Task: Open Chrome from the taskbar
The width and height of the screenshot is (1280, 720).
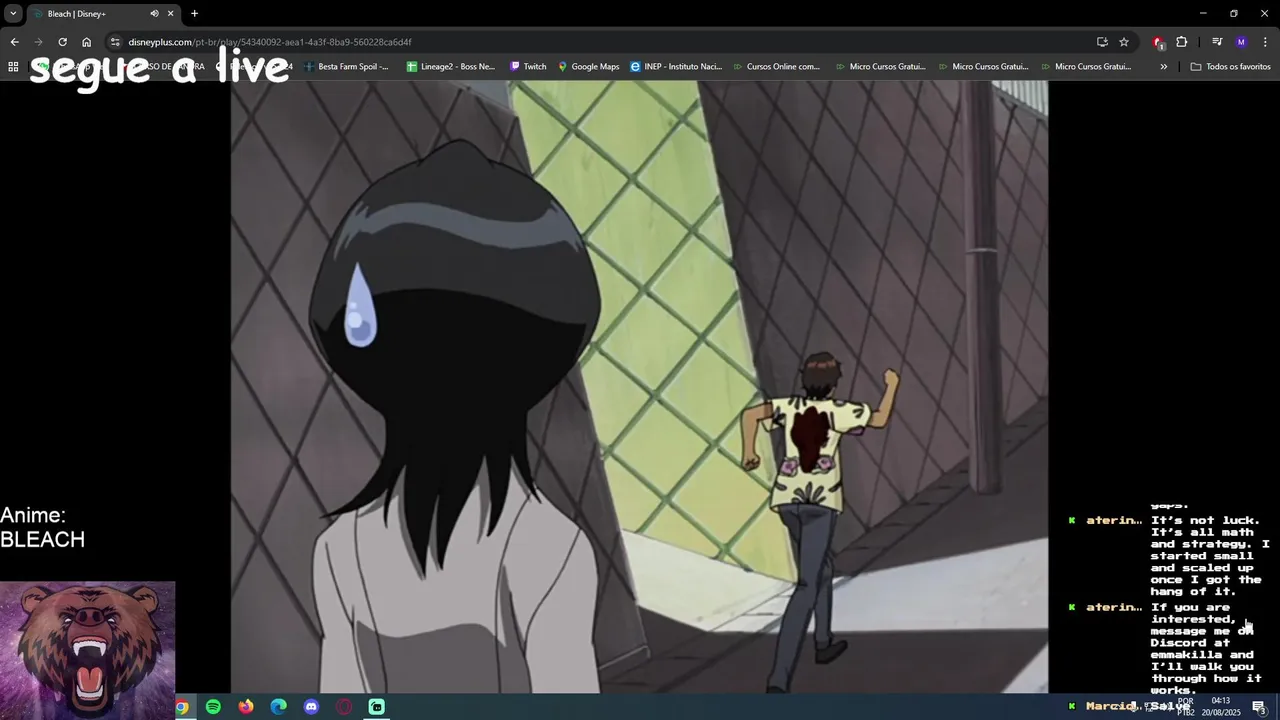Action: (182, 707)
